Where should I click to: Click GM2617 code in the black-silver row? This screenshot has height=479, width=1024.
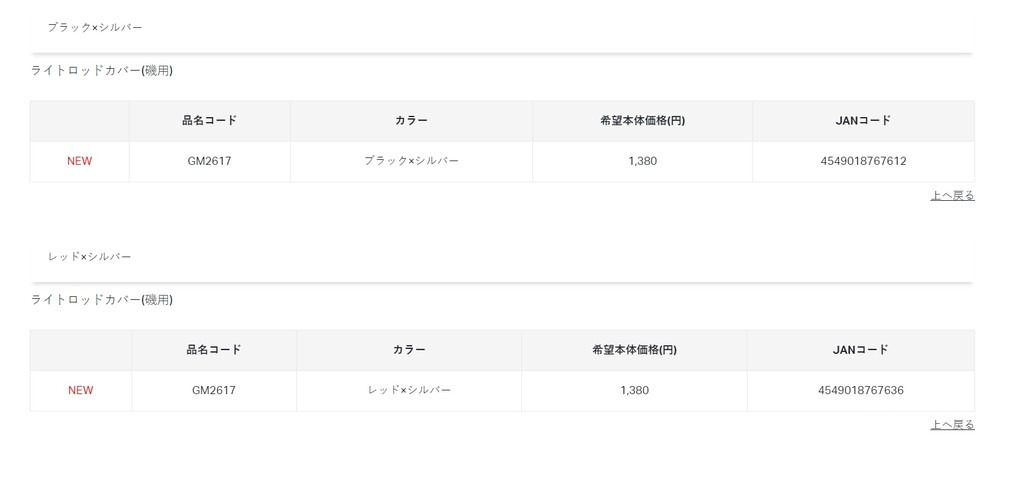(x=209, y=161)
